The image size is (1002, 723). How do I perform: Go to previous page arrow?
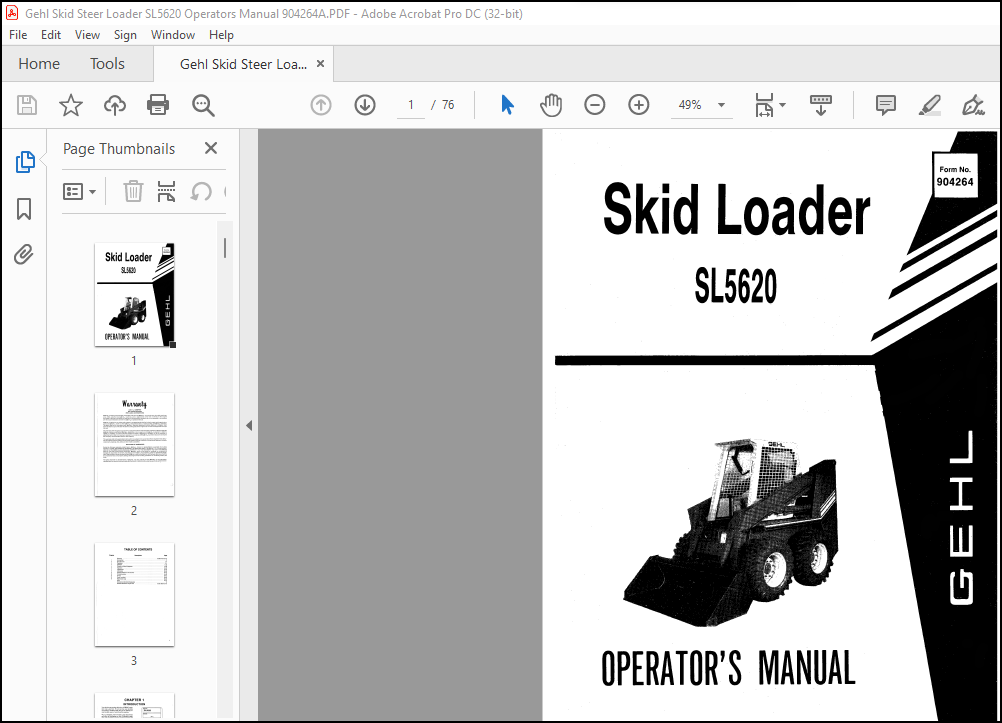point(321,105)
